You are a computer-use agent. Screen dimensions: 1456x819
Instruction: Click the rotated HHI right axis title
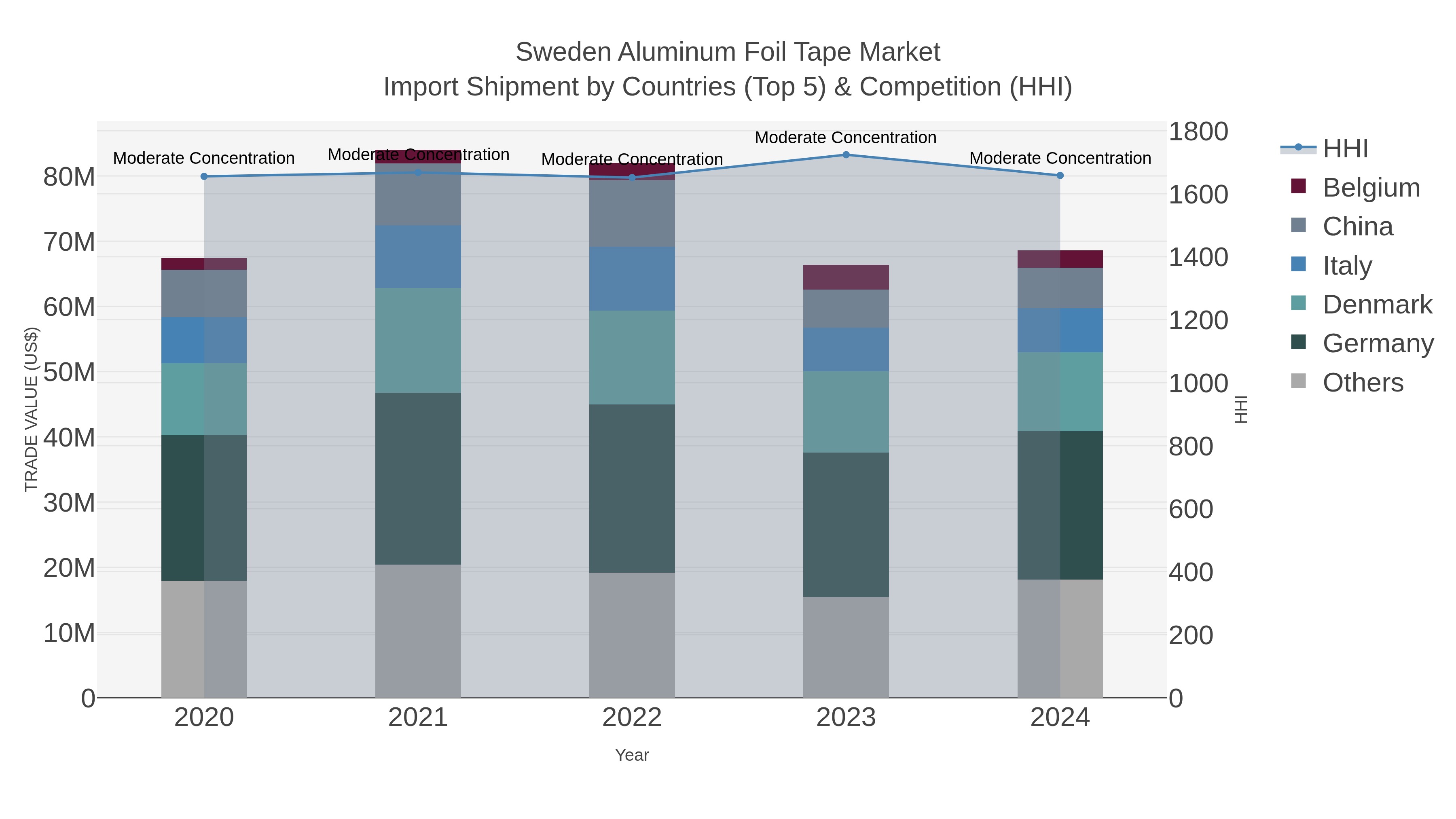[x=1241, y=409]
